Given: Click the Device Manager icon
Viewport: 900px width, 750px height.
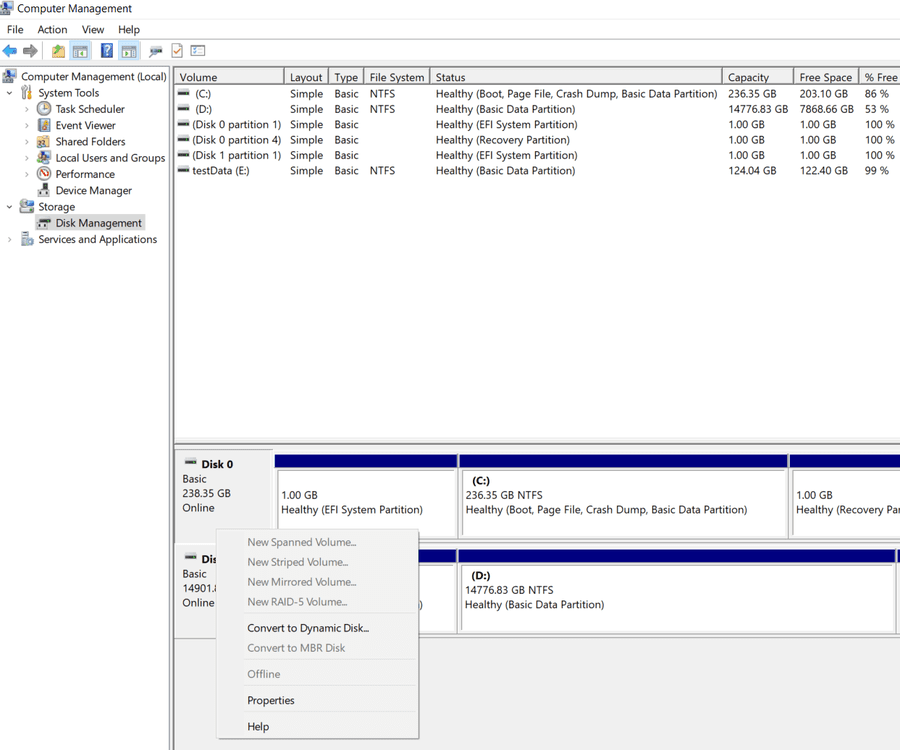Looking at the screenshot, I should point(44,190).
